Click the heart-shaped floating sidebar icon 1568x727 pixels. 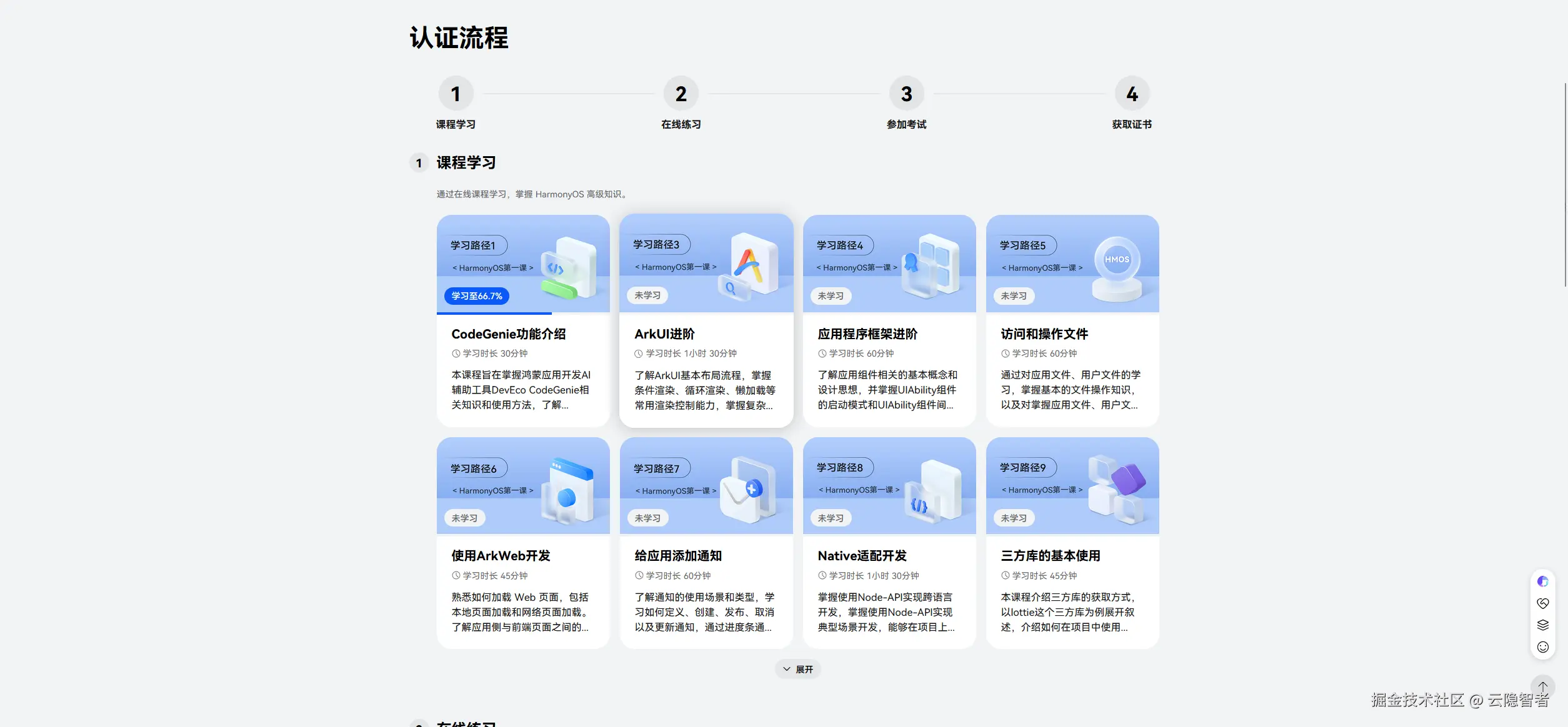(x=1542, y=603)
